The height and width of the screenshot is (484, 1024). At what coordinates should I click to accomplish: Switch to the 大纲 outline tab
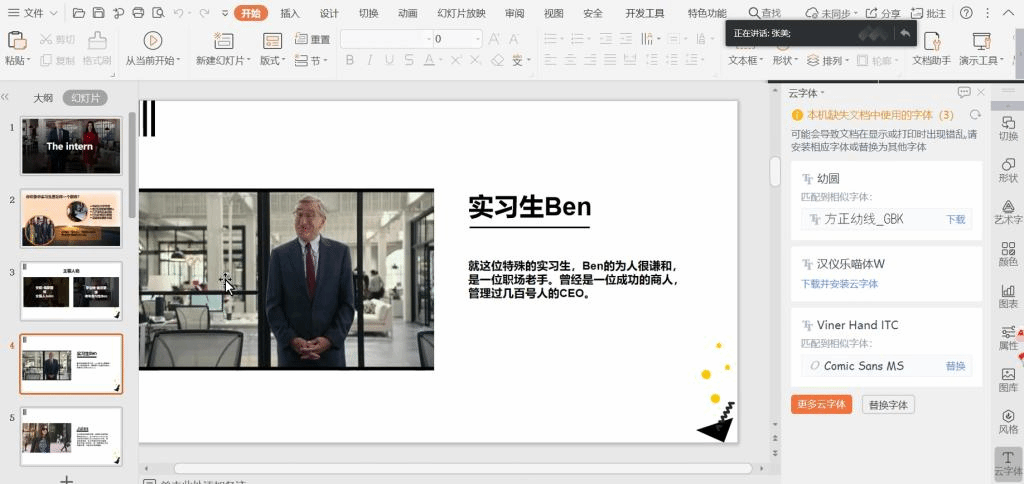pos(43,98)
